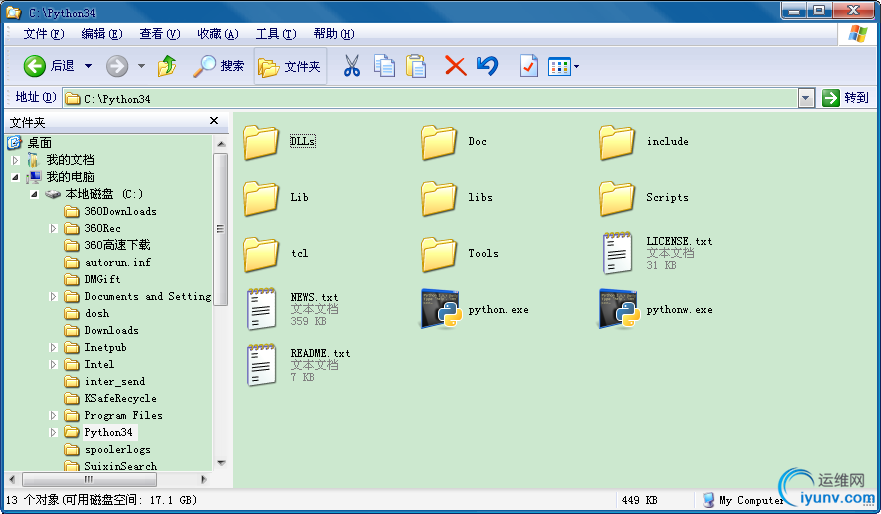Select the LICENSE.txt file
Screen dimensions: 881x514
click(x=656, y=253)
